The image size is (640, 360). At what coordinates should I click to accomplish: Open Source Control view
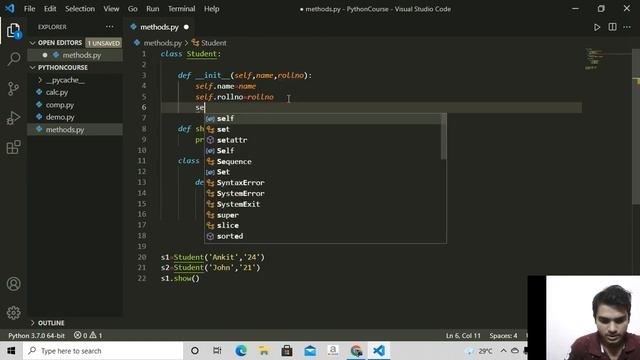tap(13, 88)
